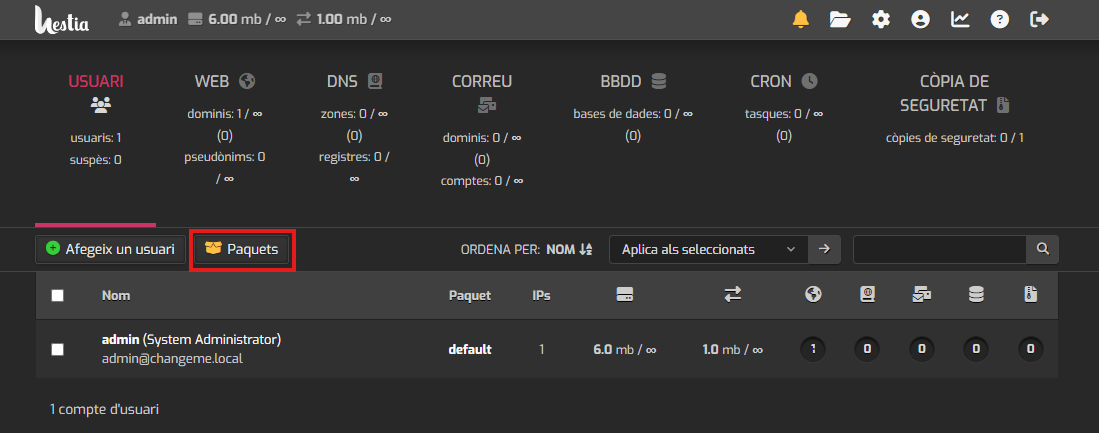Click the logout icon
This screenshot has height=433, width=1099.
pyautogui.click(x=1040, y=19)
